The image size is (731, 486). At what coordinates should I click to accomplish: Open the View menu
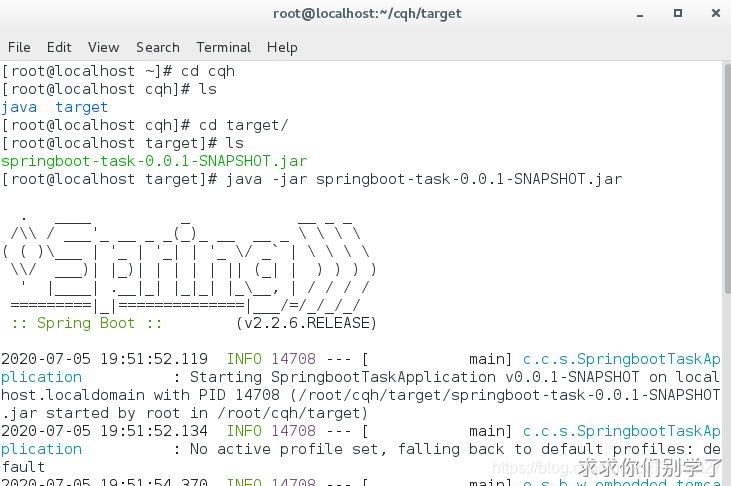(x=103, y=48)
